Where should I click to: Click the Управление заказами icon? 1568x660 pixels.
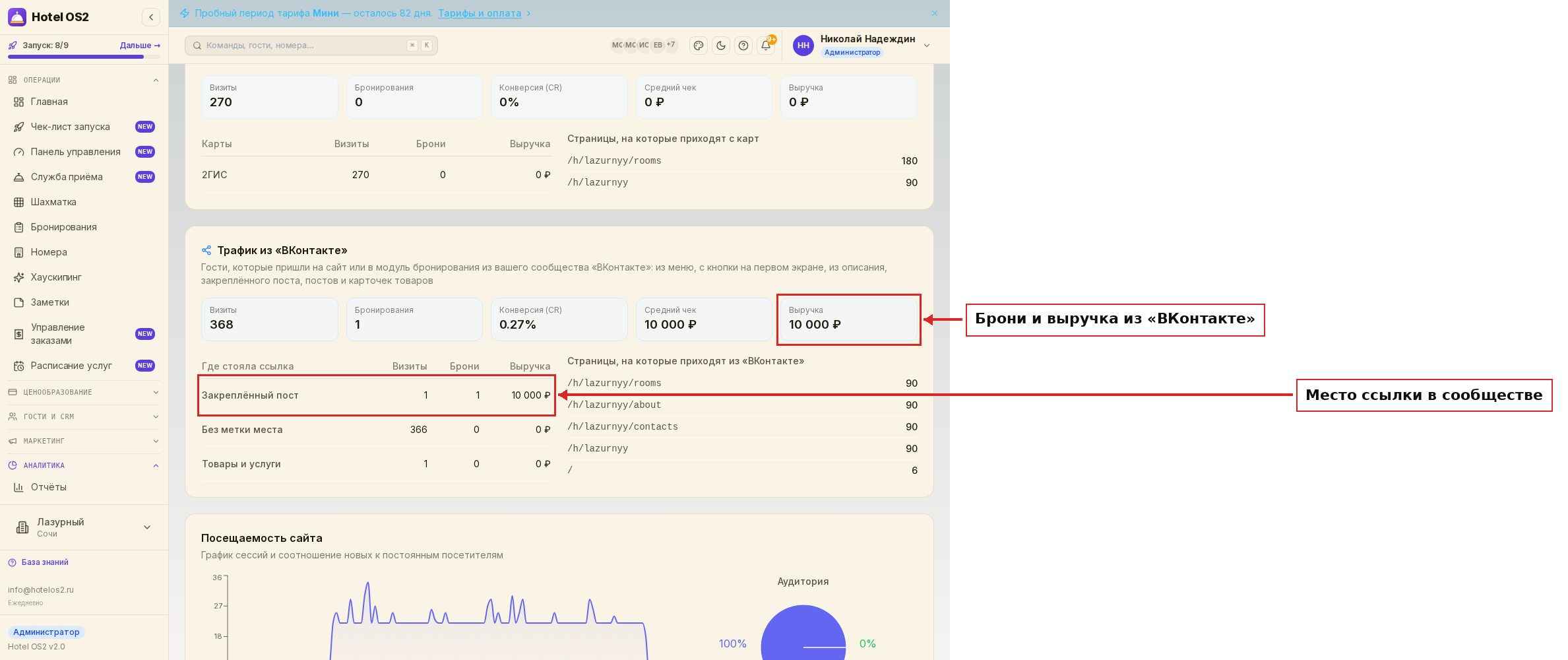(x=19, y=334)
